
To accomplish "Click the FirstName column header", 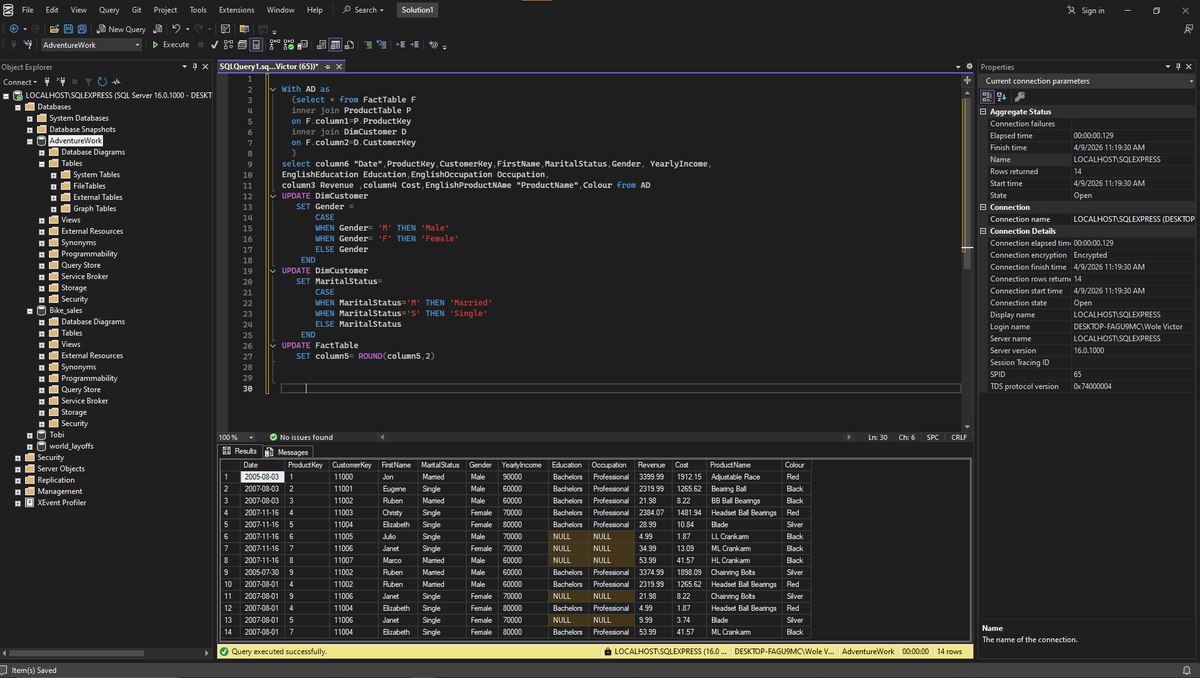I will pos(397,465).
